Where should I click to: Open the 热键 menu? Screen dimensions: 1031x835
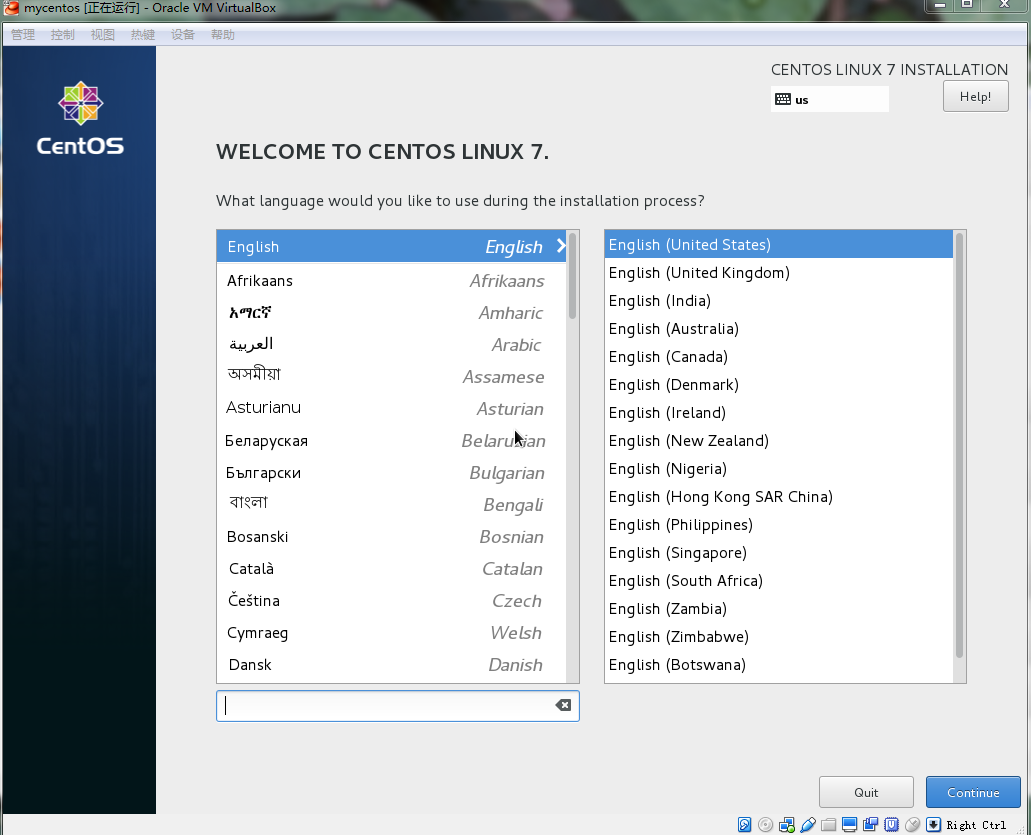[143, 35]
